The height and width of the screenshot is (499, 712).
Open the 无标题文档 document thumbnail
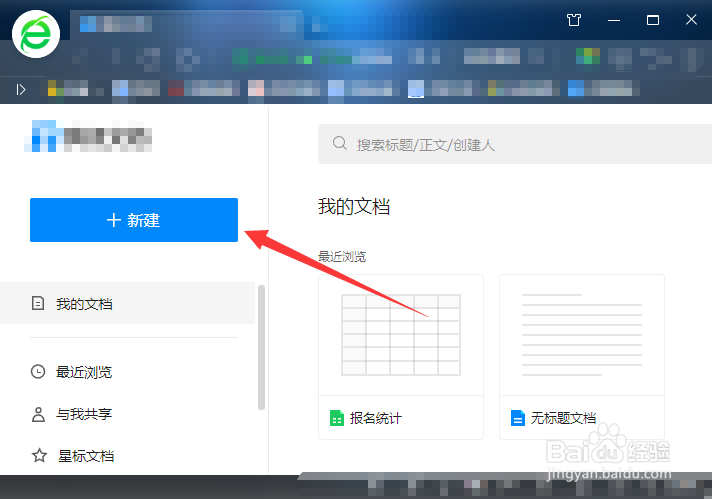(x=582, y=335)
